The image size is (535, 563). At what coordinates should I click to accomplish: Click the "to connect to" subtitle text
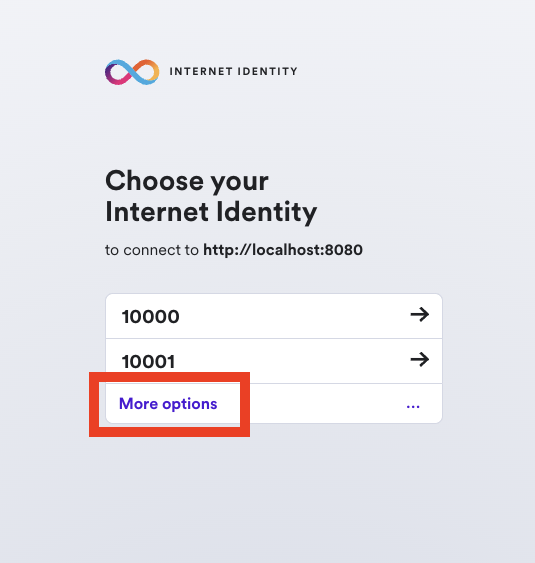click(152, 250)
